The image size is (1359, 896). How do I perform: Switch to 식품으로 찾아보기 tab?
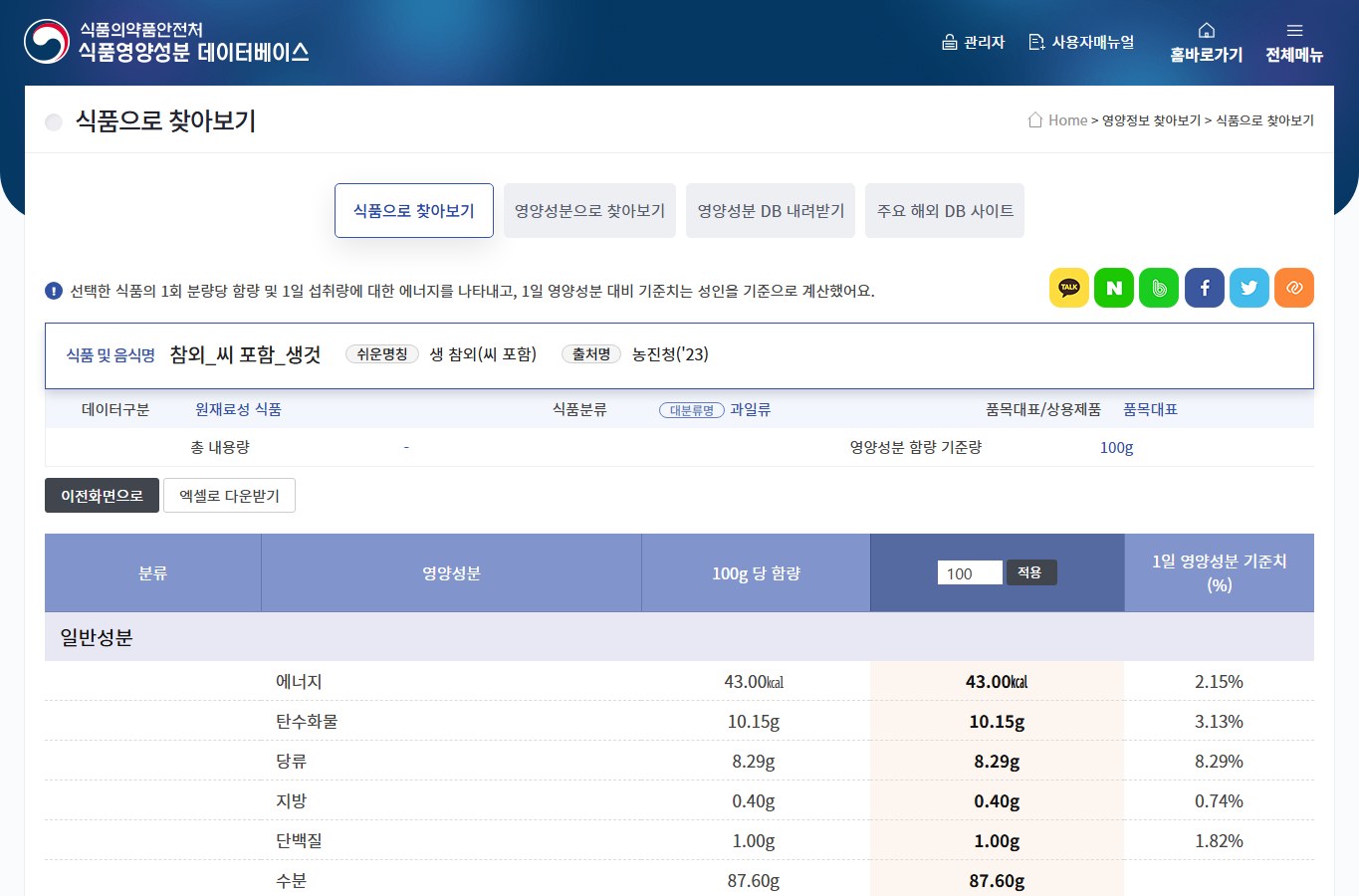(x=414, y=210)
